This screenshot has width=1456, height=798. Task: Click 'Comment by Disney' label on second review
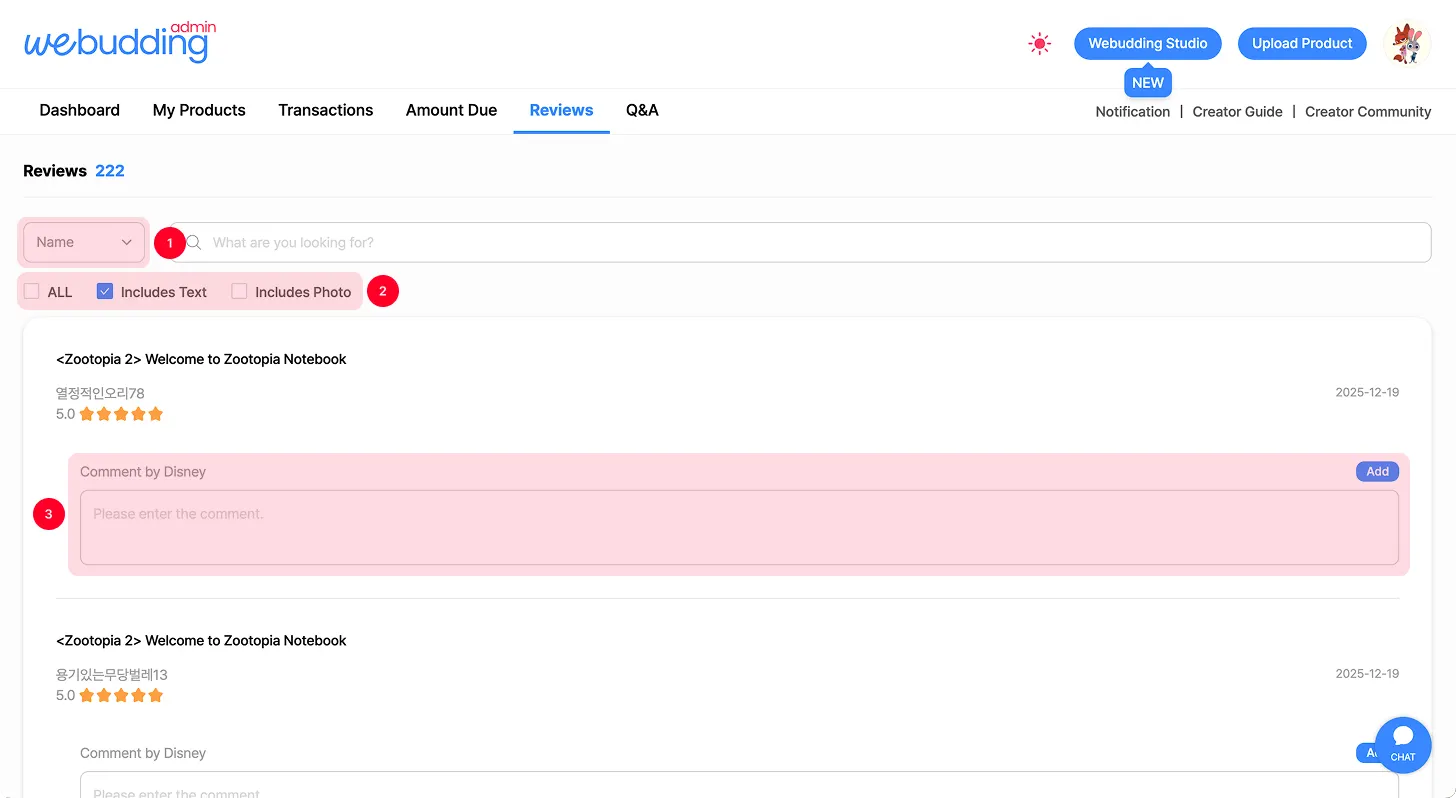click(143, 753)
